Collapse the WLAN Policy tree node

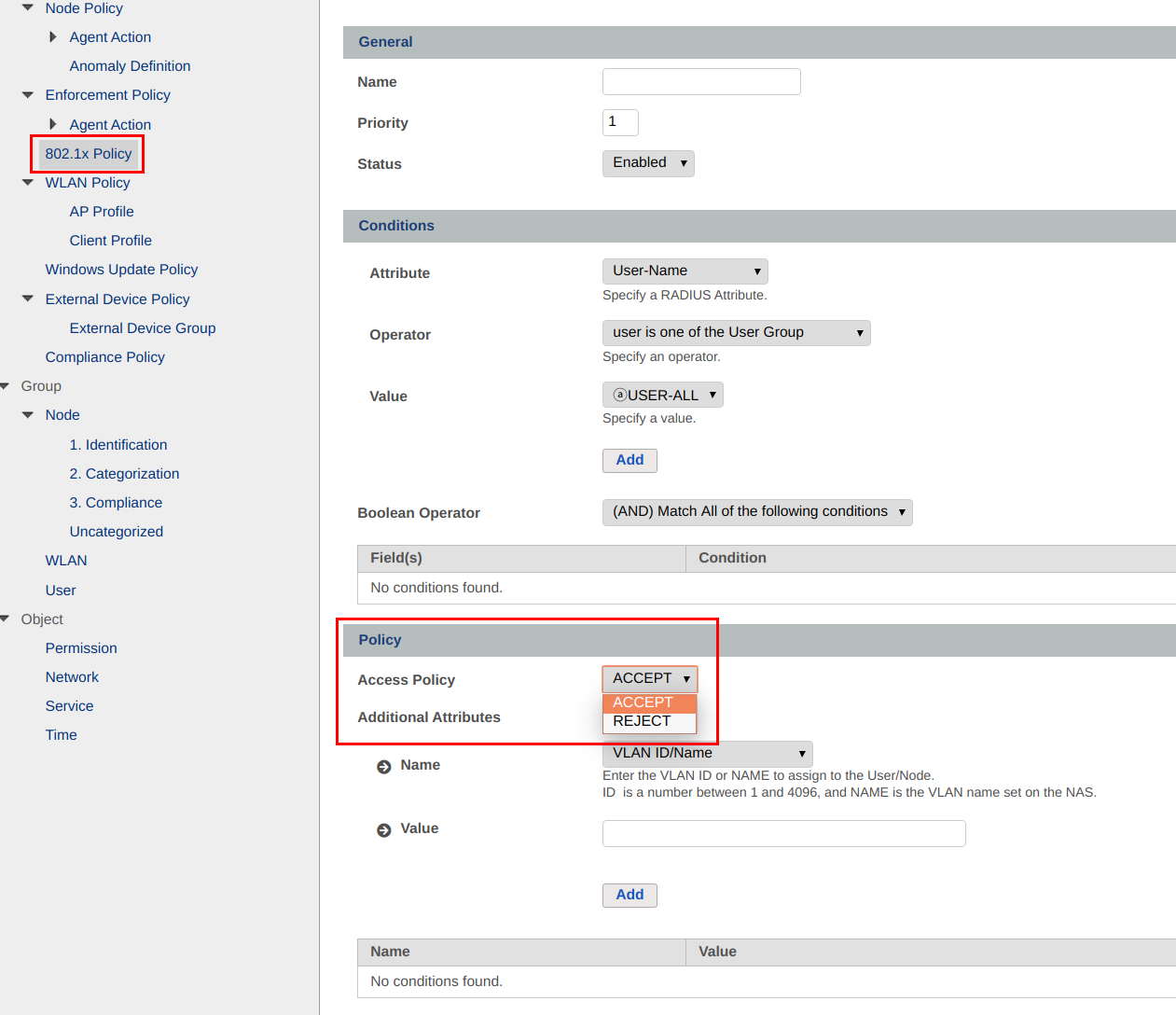click(28, 183)
